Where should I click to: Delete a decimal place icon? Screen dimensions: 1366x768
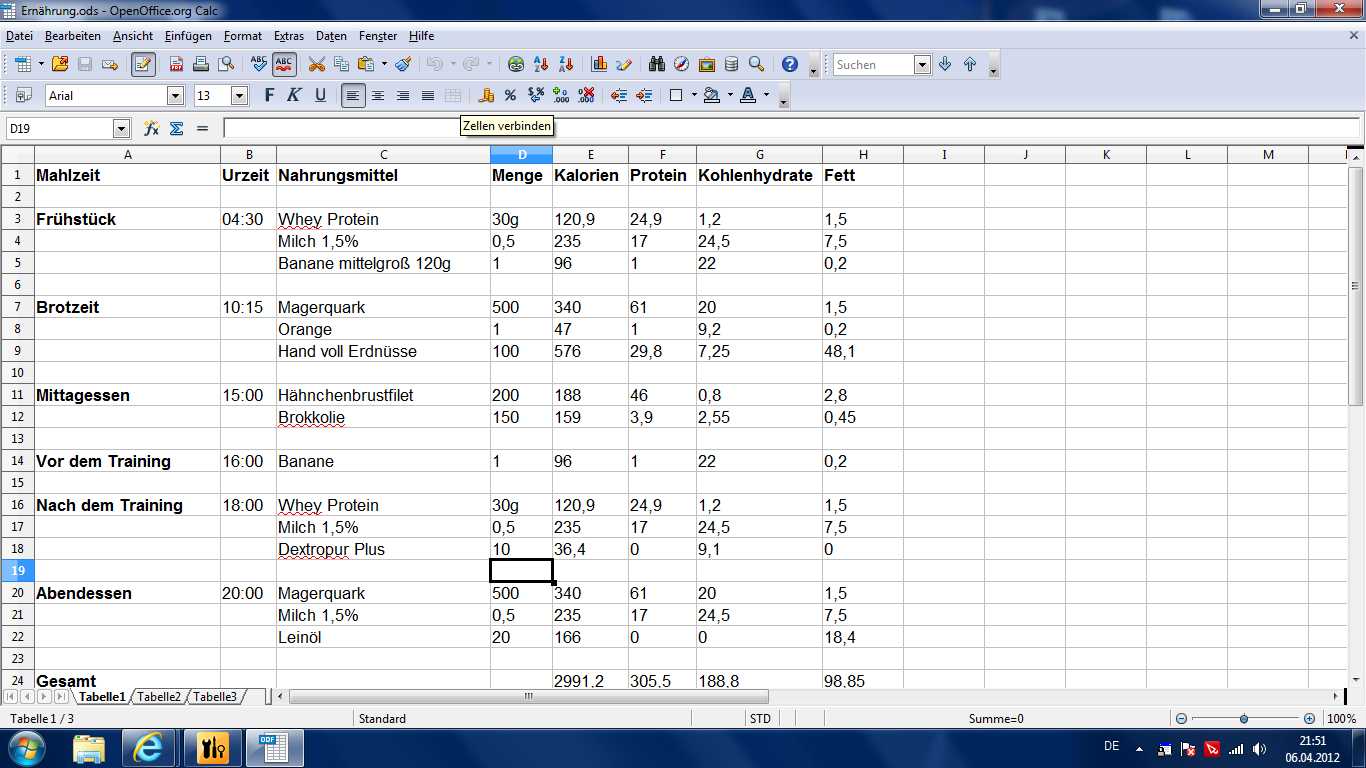point(586,95)
